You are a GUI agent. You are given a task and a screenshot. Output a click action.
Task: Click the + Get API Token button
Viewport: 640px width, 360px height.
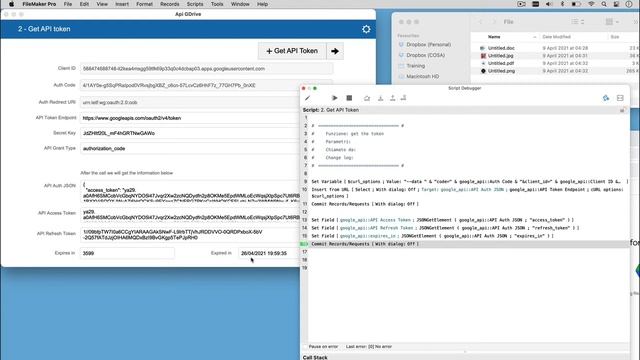(x=292, y=51)
